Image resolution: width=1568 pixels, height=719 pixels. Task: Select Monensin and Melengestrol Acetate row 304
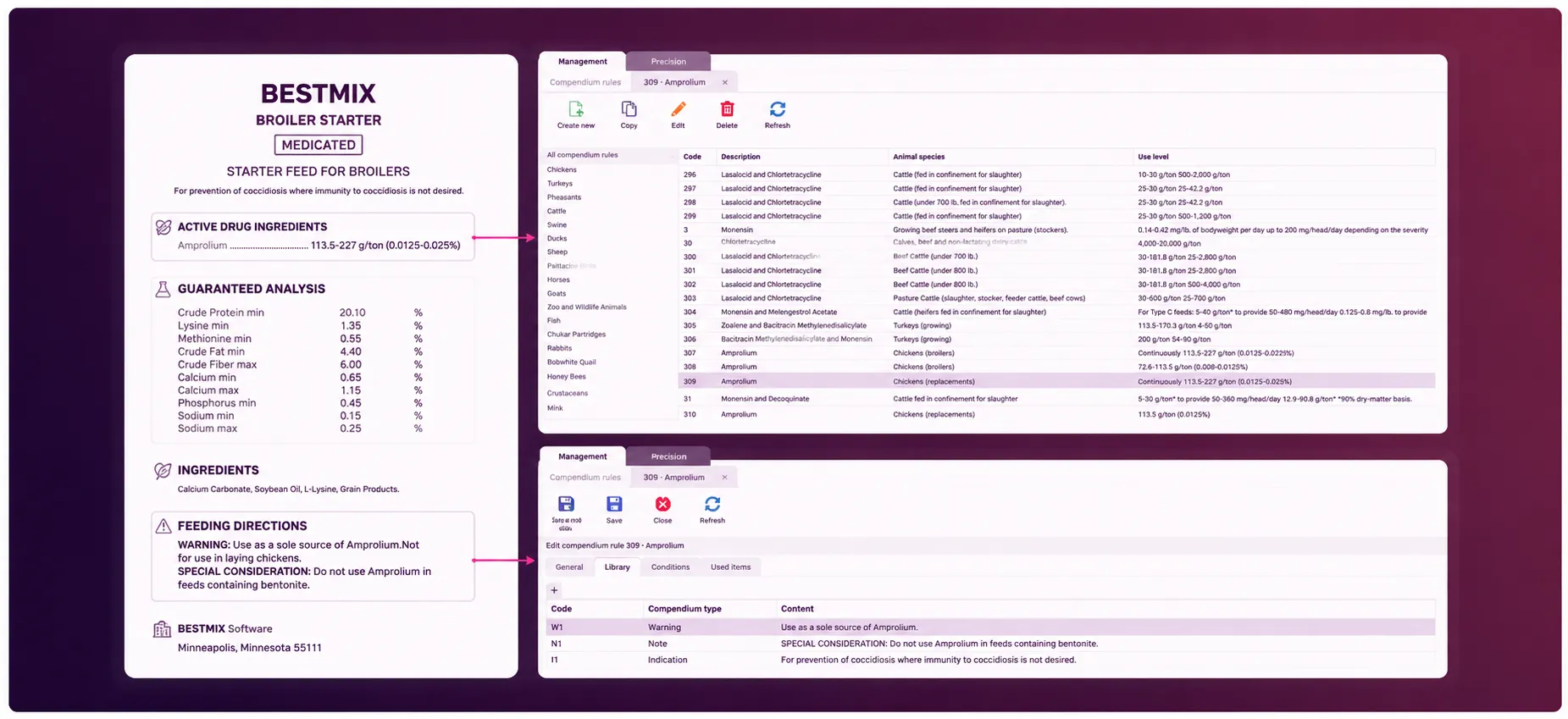pyautogui.click(x=1056, y=312)
